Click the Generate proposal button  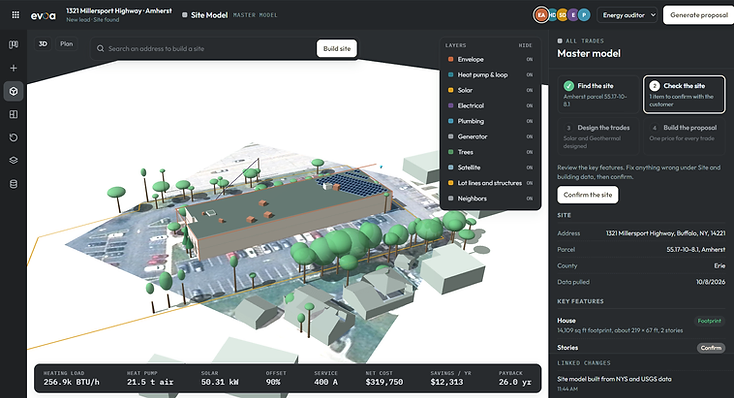(698, 15)
